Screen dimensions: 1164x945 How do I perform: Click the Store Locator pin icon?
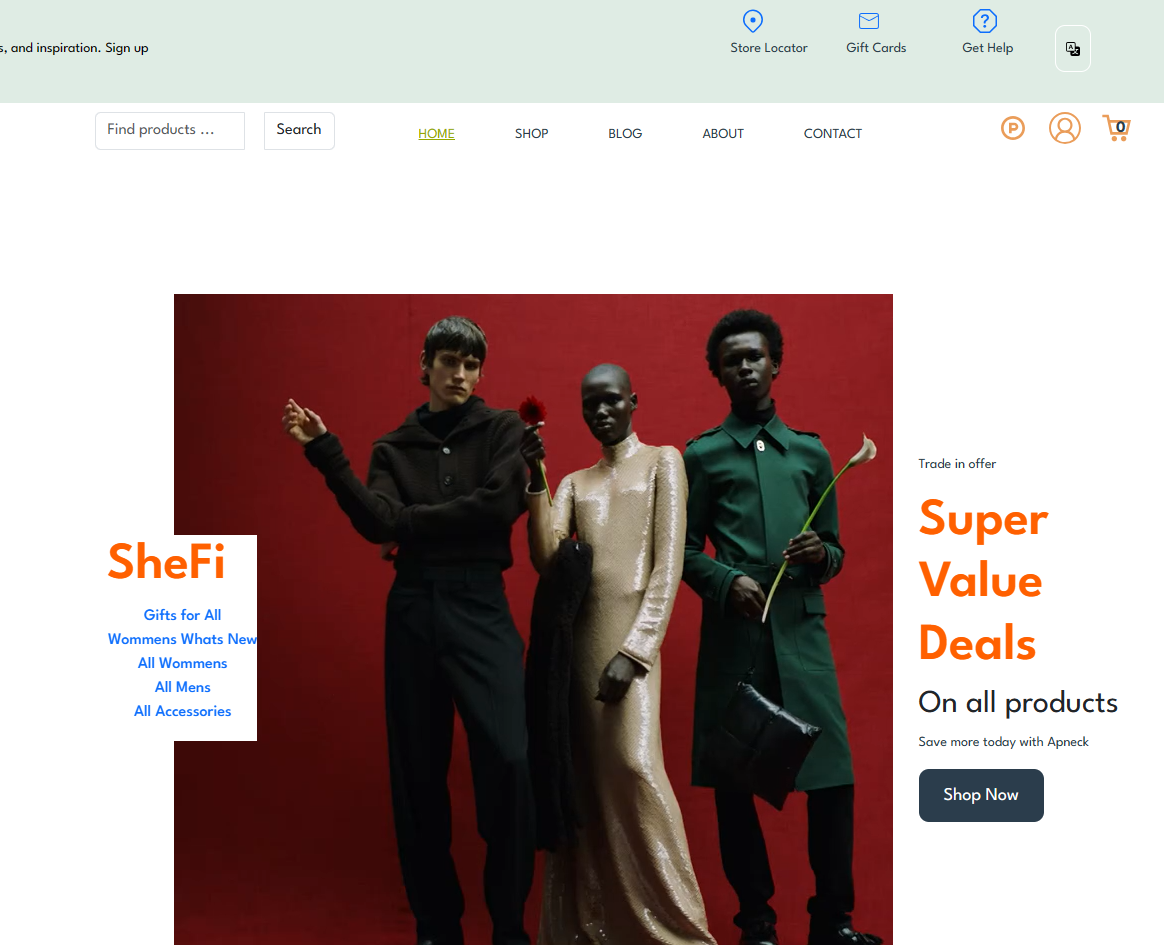[753, 21]
